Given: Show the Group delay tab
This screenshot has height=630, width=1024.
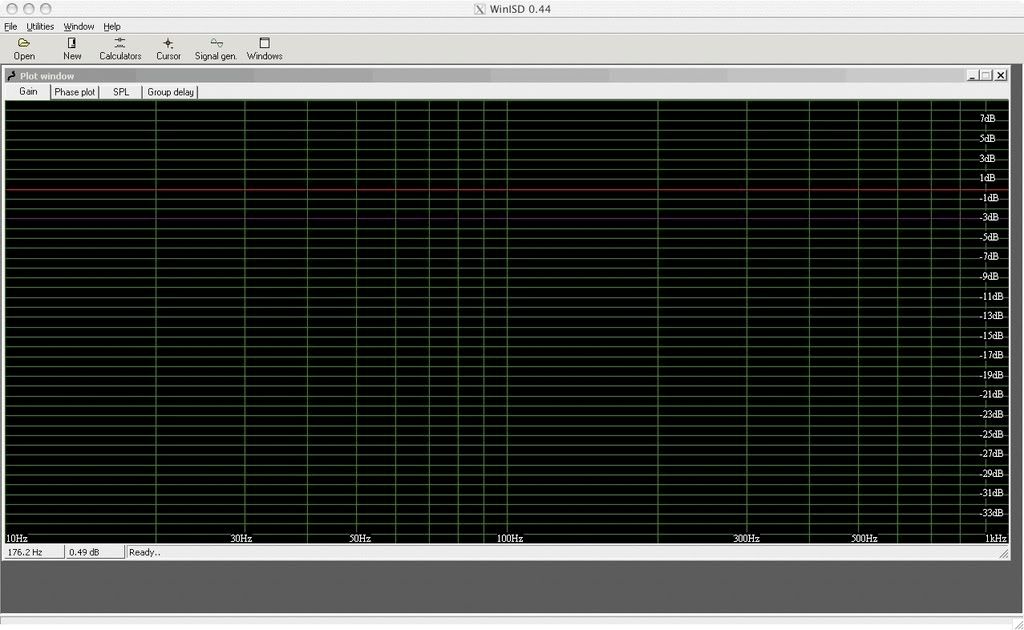Looking at the screenshot, I should (171, 92).
